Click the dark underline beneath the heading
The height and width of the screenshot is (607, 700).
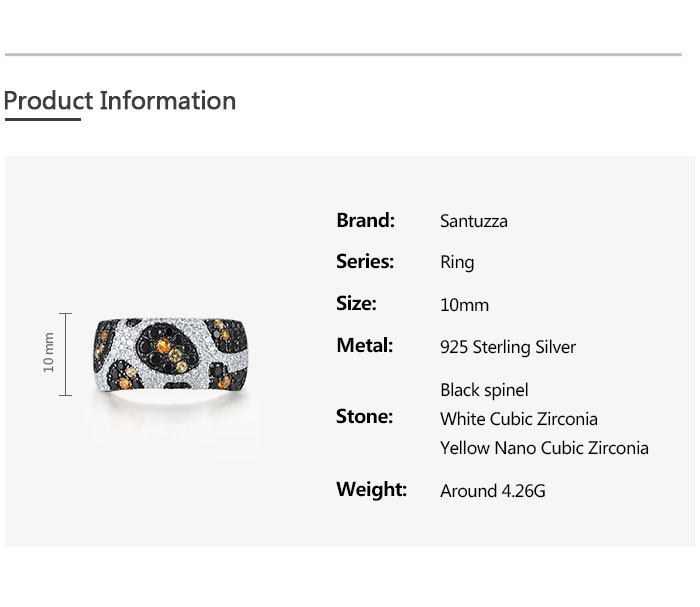coord(42,119)
